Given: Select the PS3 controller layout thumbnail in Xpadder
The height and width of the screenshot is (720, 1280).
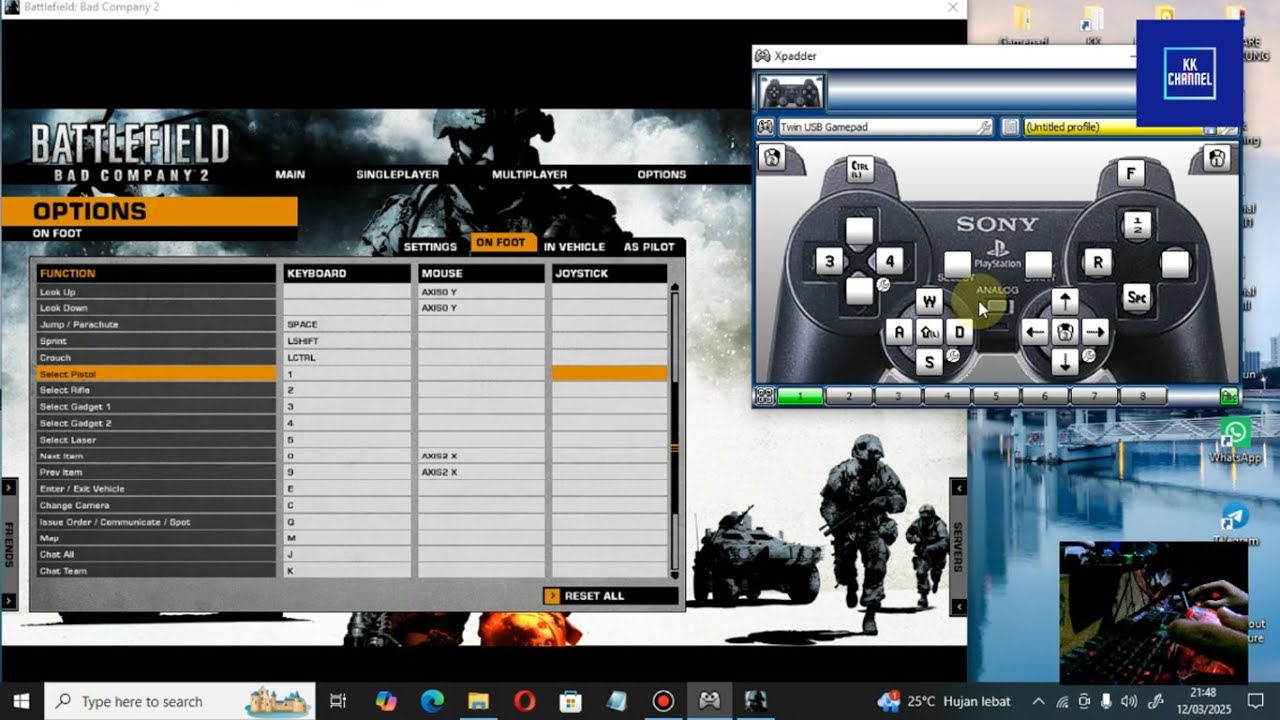Looking at the screenshot, I should point(792,92).
